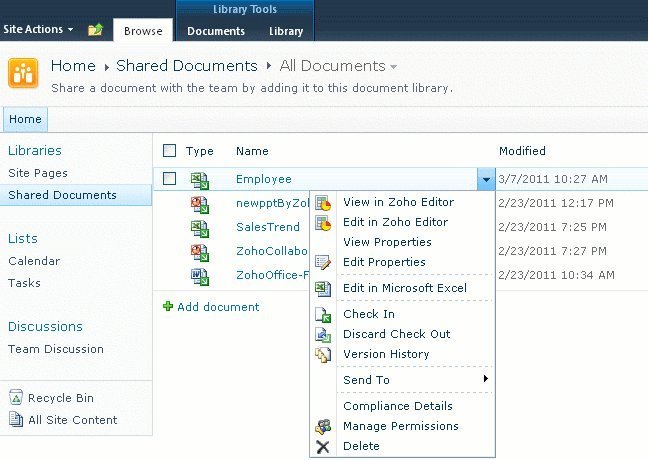Click the ZohoOffice Word document icon
This screenshot has width=648, height=460.
coord(200,275)
